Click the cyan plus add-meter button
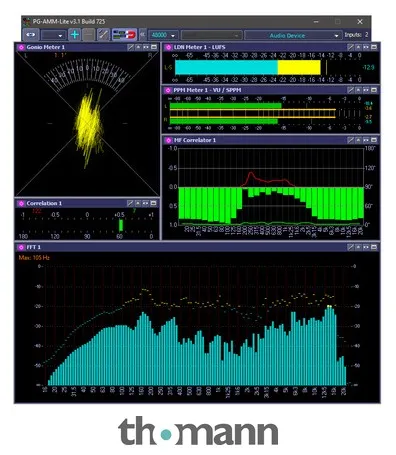This screenshot has height=455, width=396. 75,35
